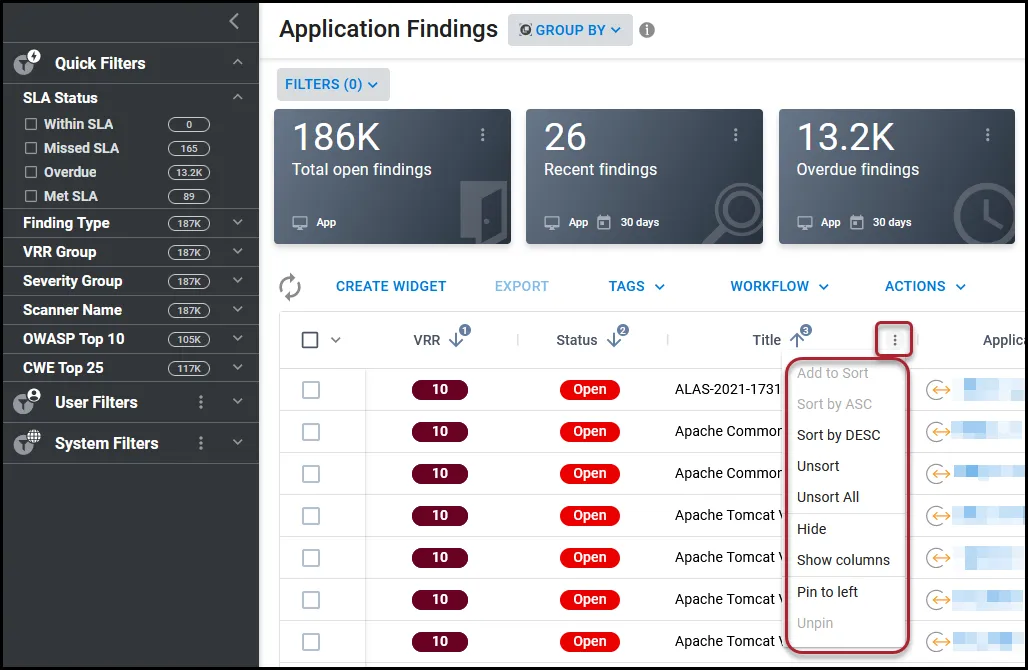
Task: Click the ALAS-2021-1731 finding title
Action: point(728,389)
